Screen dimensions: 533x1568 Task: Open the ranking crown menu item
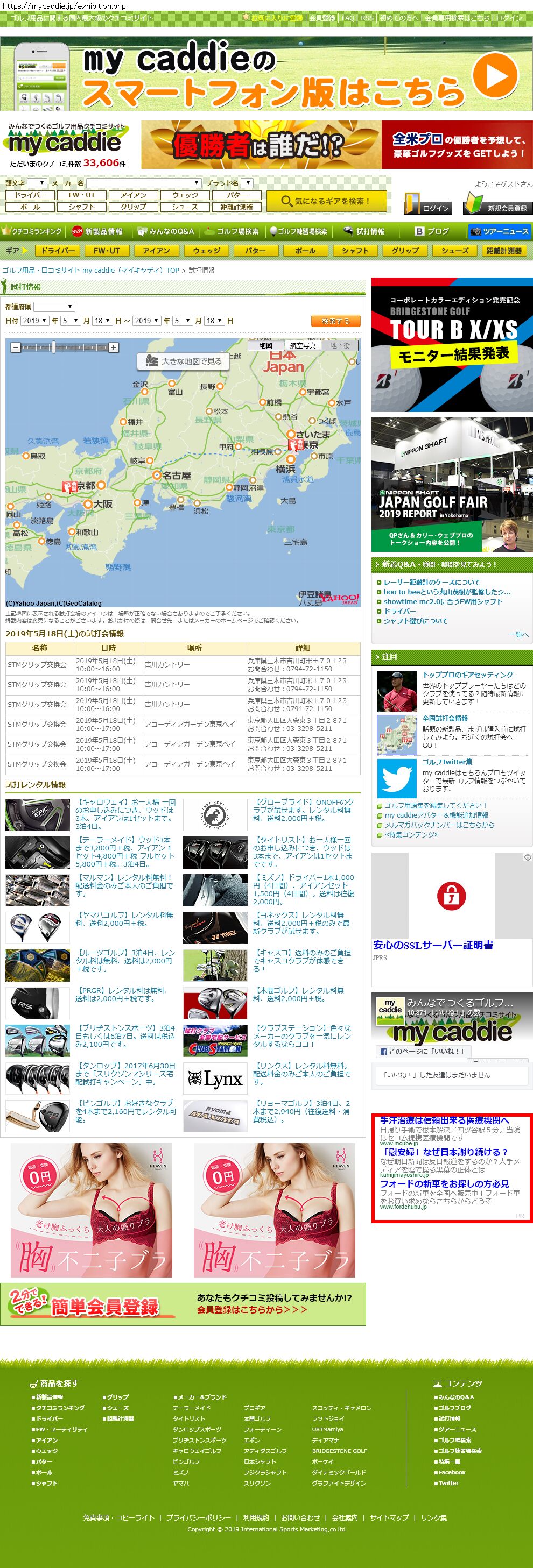(32, 231)
